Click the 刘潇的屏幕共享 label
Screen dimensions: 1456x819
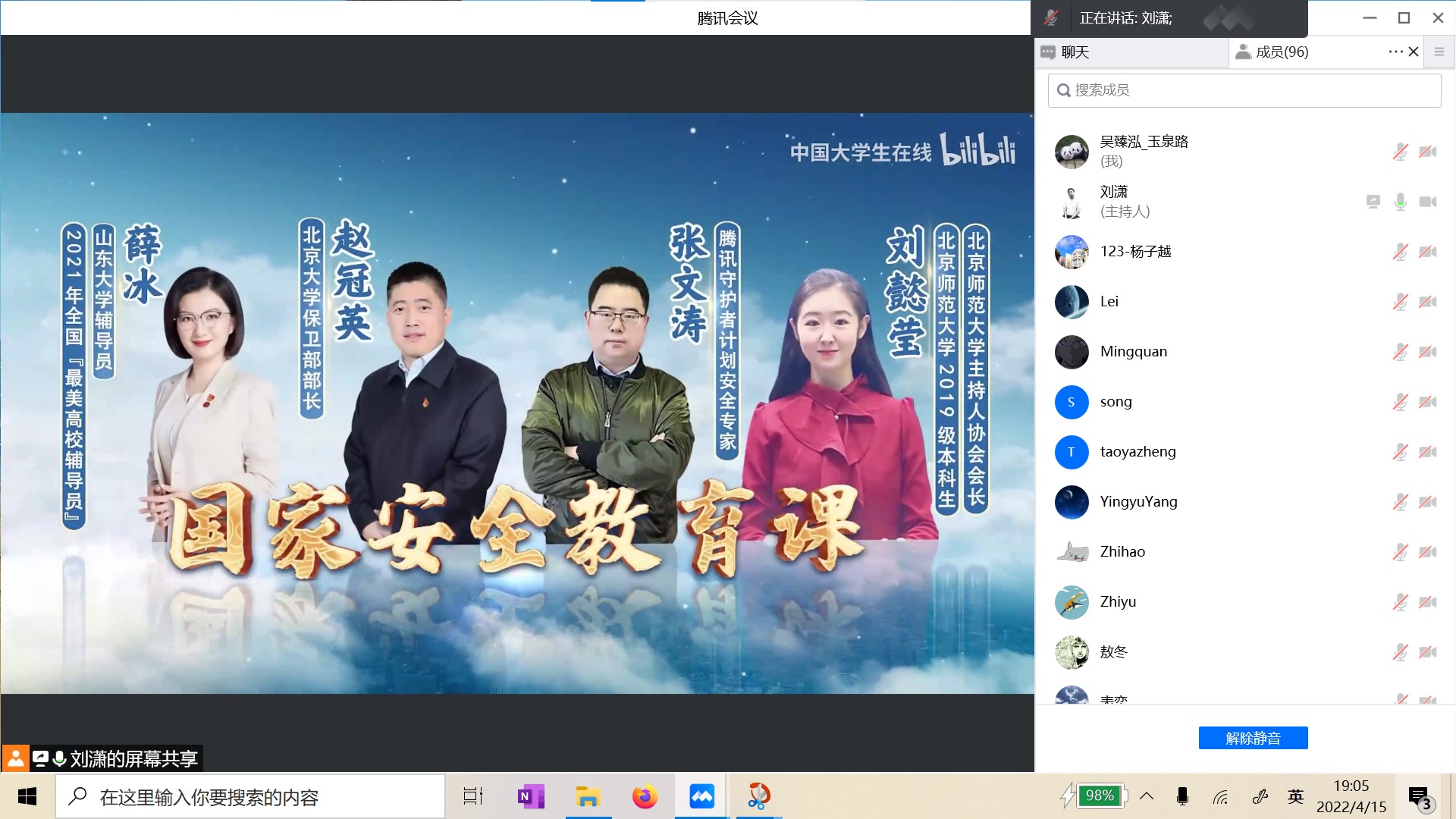coord(133,758)
